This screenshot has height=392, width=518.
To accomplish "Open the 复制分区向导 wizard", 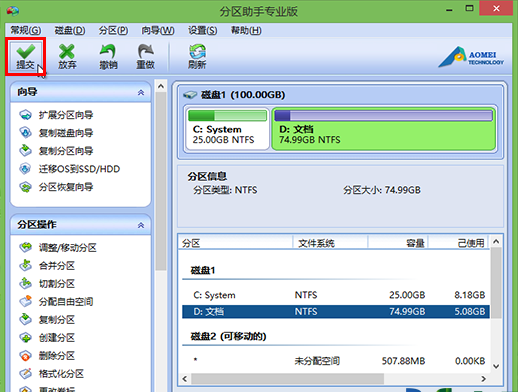I will [x=56, y=151].
